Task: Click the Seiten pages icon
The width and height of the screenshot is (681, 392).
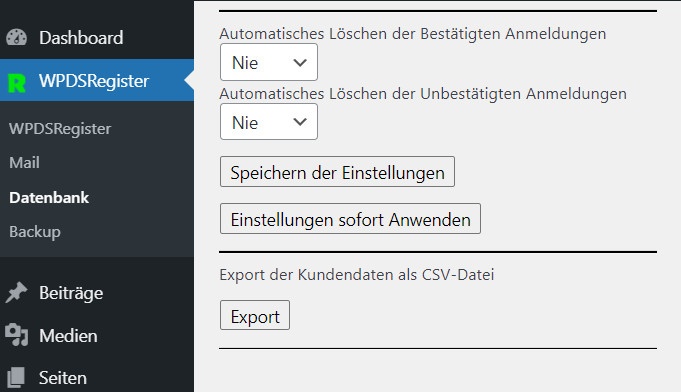Action: (x=16, y=377)
